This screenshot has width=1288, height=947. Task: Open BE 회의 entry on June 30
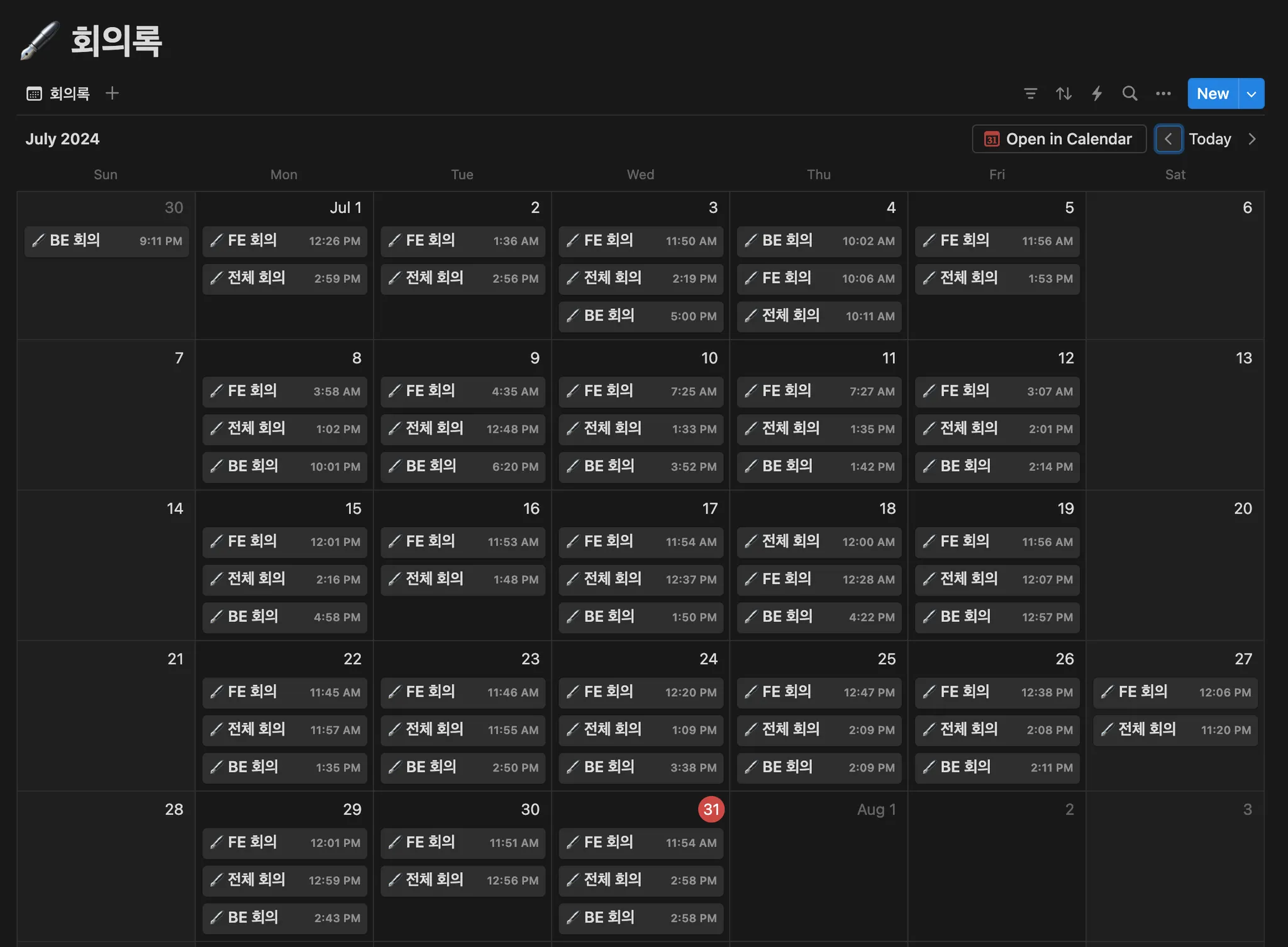pos(106,241)
